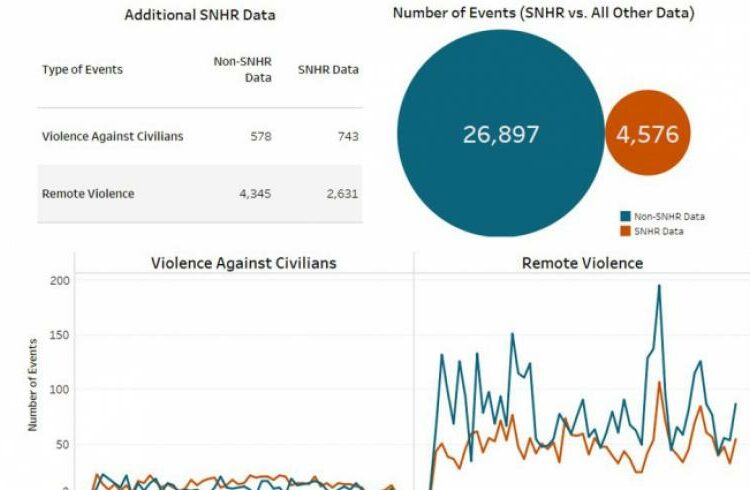Click the Violence Against Civilians table row label
The height and width of the screenshot is (490, 750).
point(112,136)
